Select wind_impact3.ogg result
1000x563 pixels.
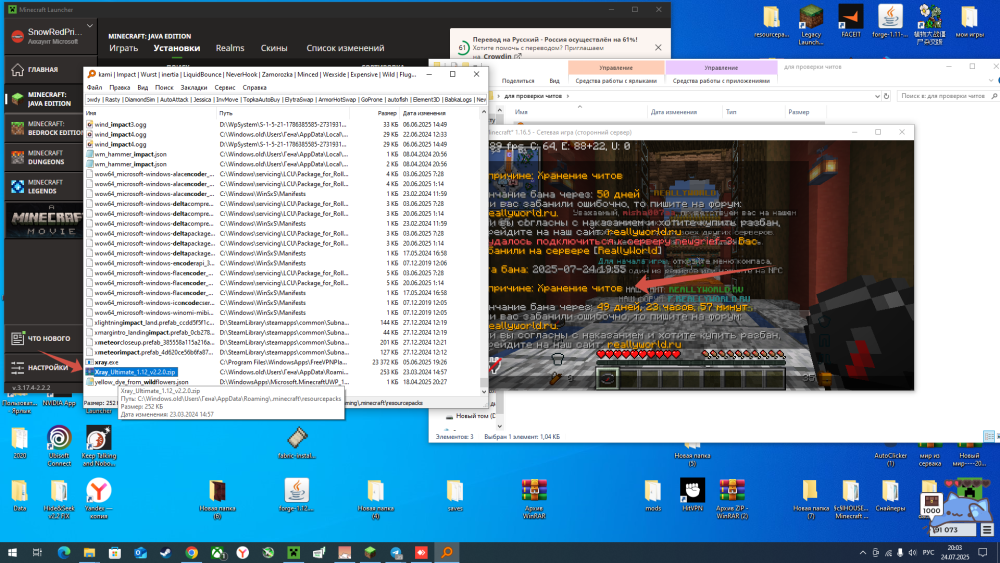pyautogui.click(x=120, y=124)
